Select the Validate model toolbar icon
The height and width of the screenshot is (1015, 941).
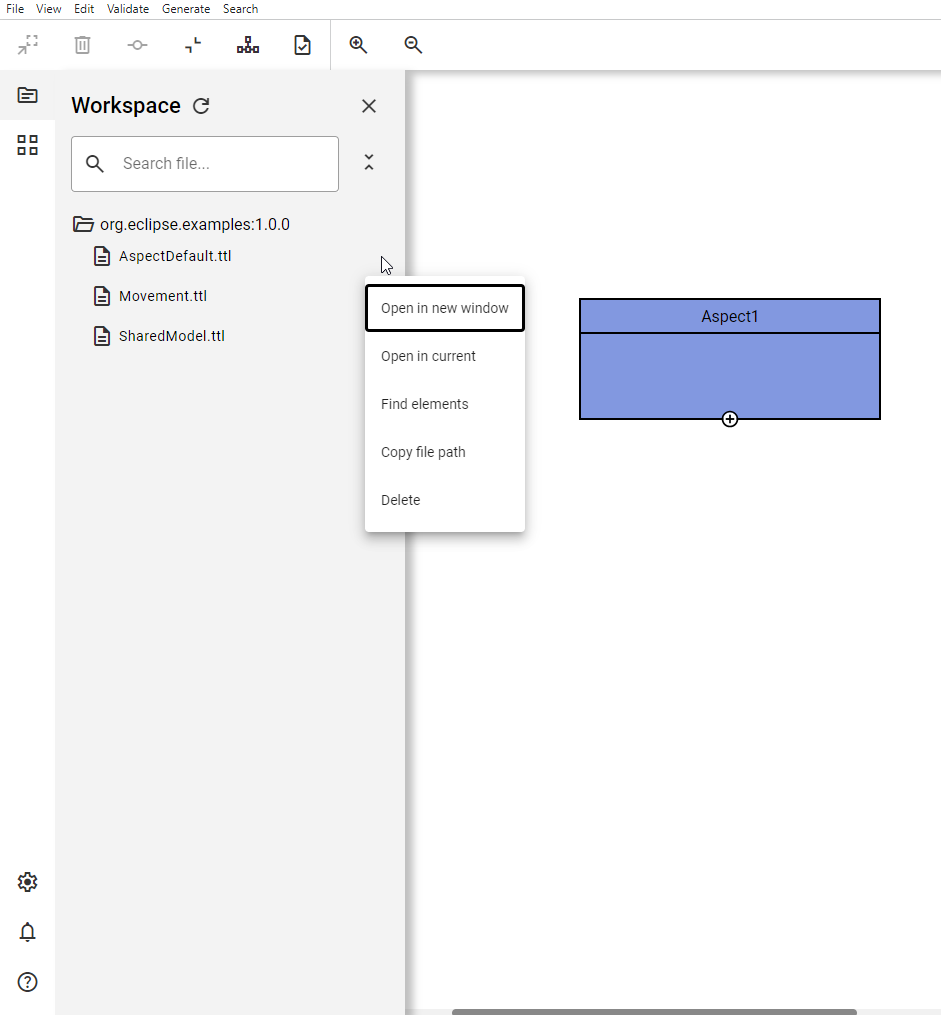tap(302, 44)
